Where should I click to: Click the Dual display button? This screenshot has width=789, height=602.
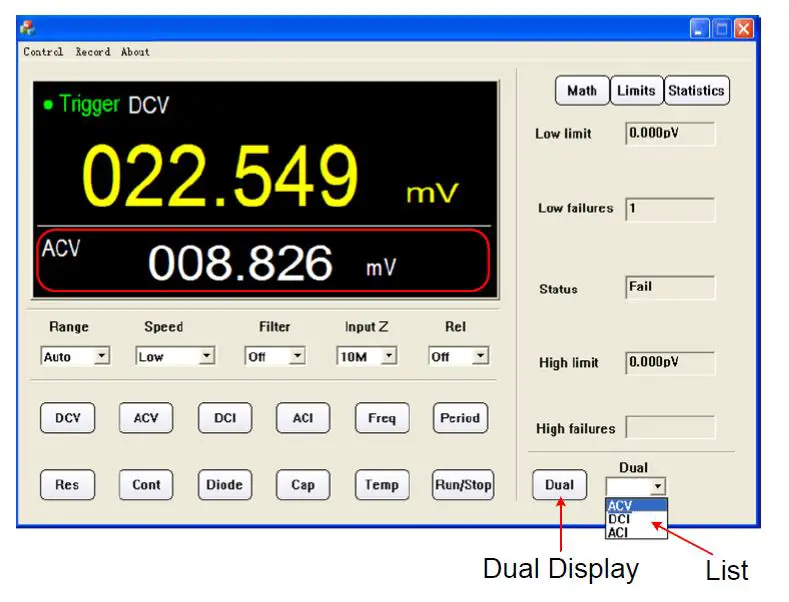[x=560, y=485]
